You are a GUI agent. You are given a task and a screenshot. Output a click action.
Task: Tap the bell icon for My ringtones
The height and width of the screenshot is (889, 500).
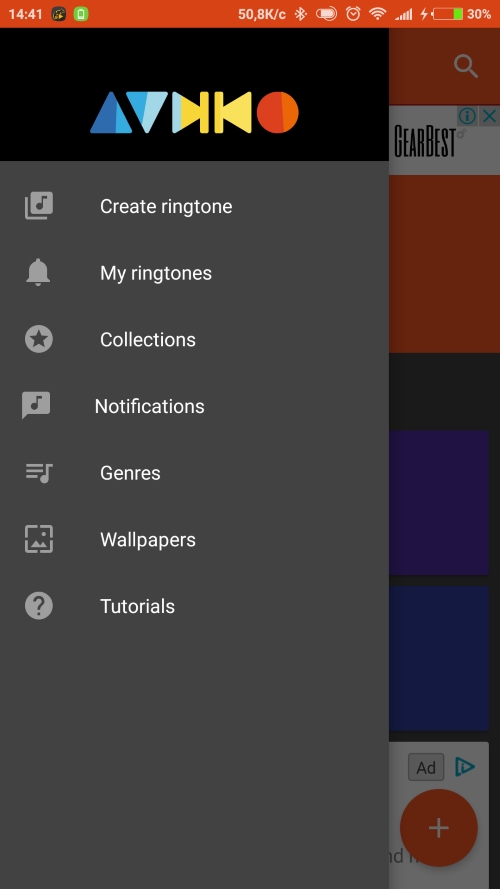click(38, 272)
